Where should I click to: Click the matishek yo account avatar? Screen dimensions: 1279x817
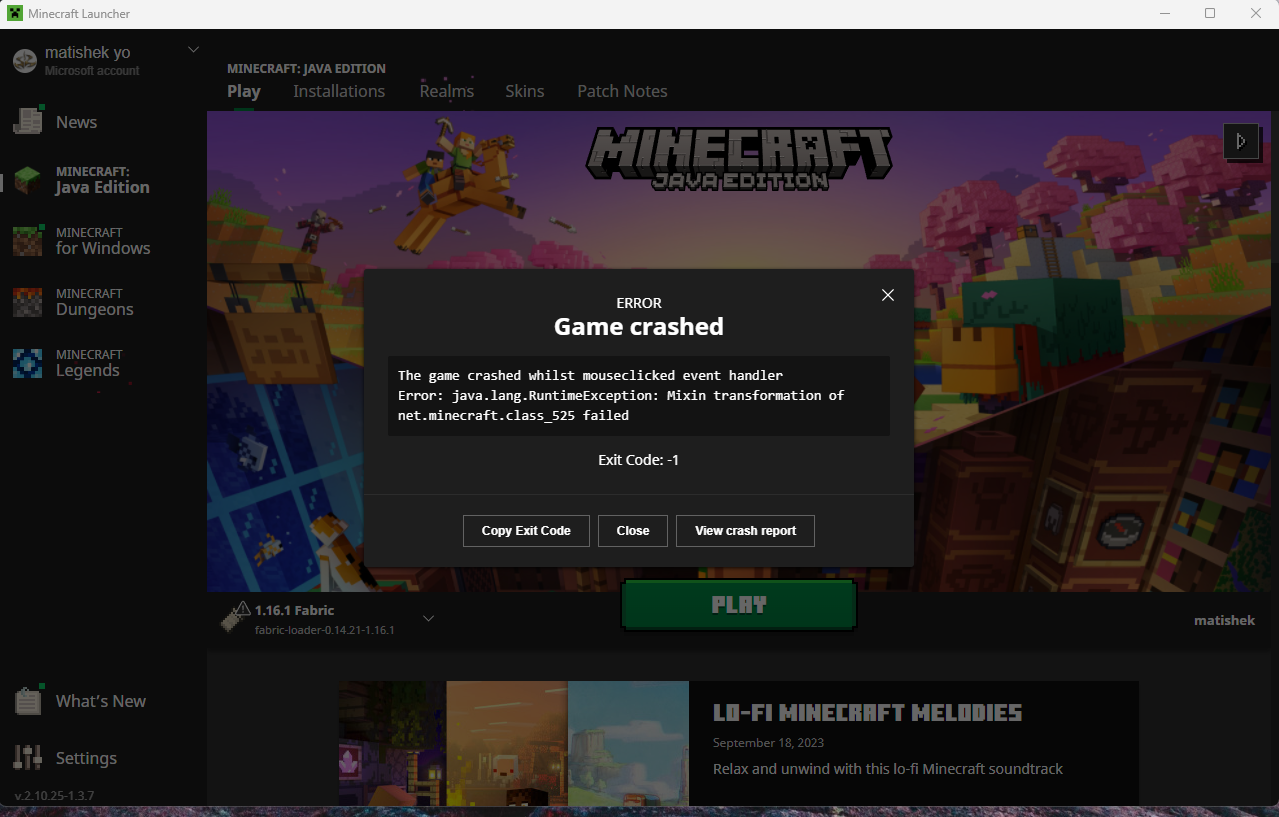pos(23,60)
